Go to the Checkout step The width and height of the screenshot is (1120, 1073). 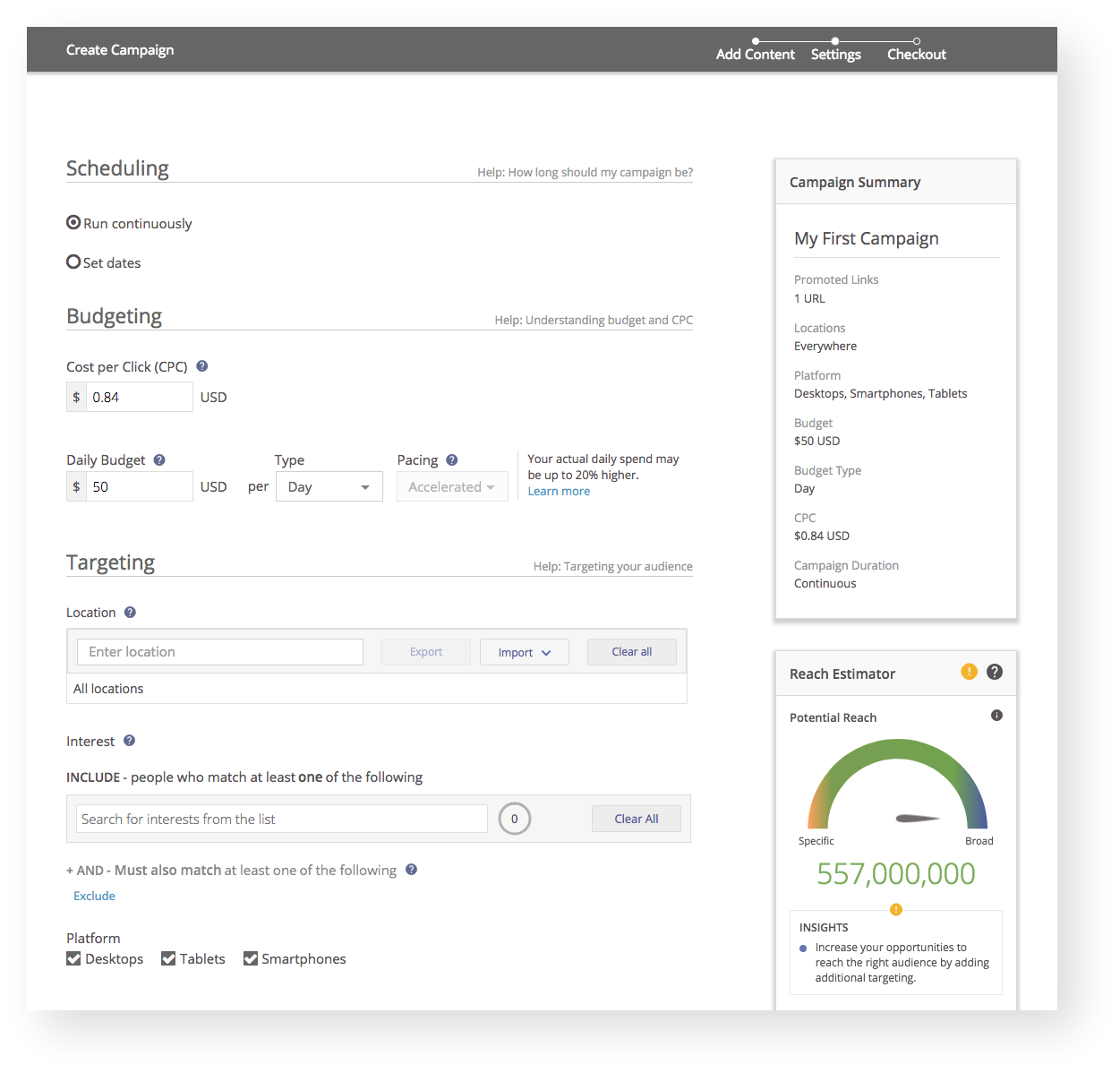click(x=916, y=54)
